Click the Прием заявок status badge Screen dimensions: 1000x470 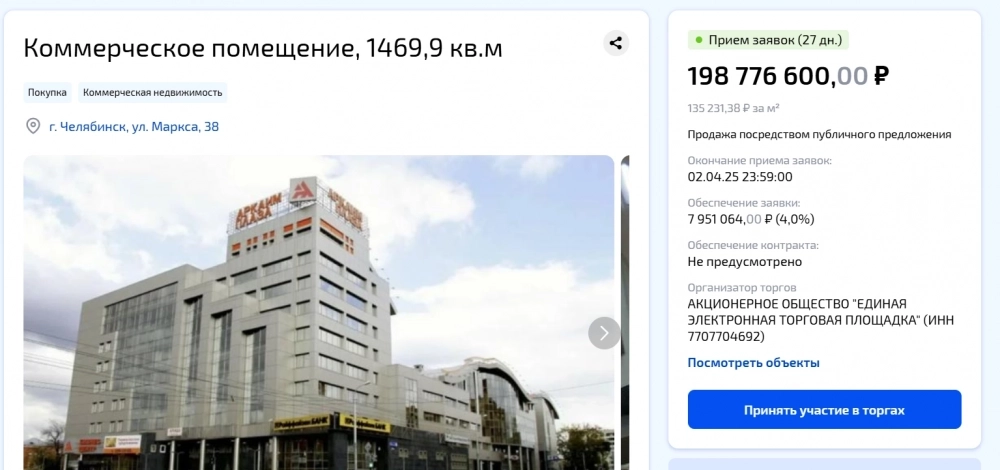click(768, 40)
